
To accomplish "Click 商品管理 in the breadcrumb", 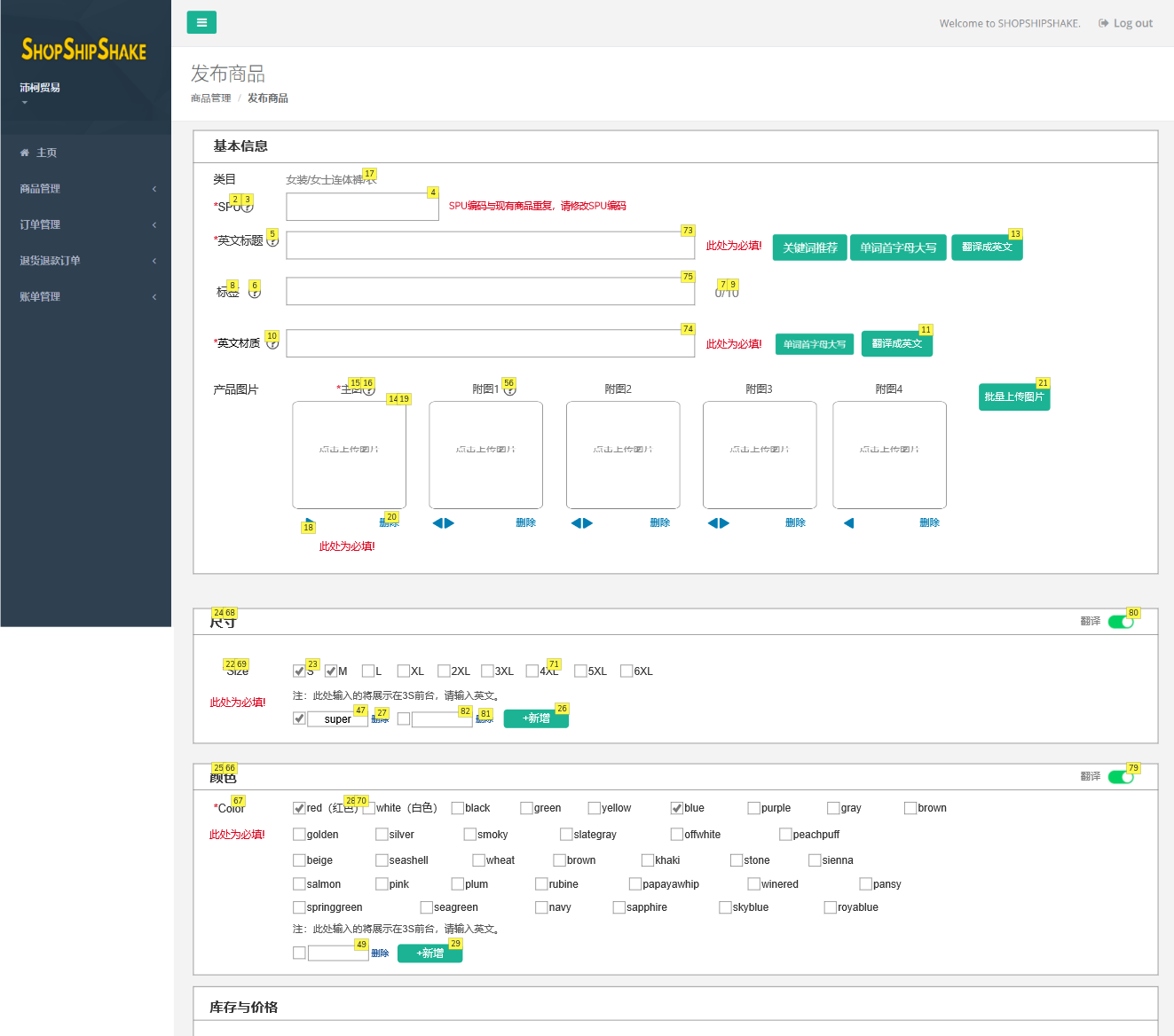I will (211, 98).
